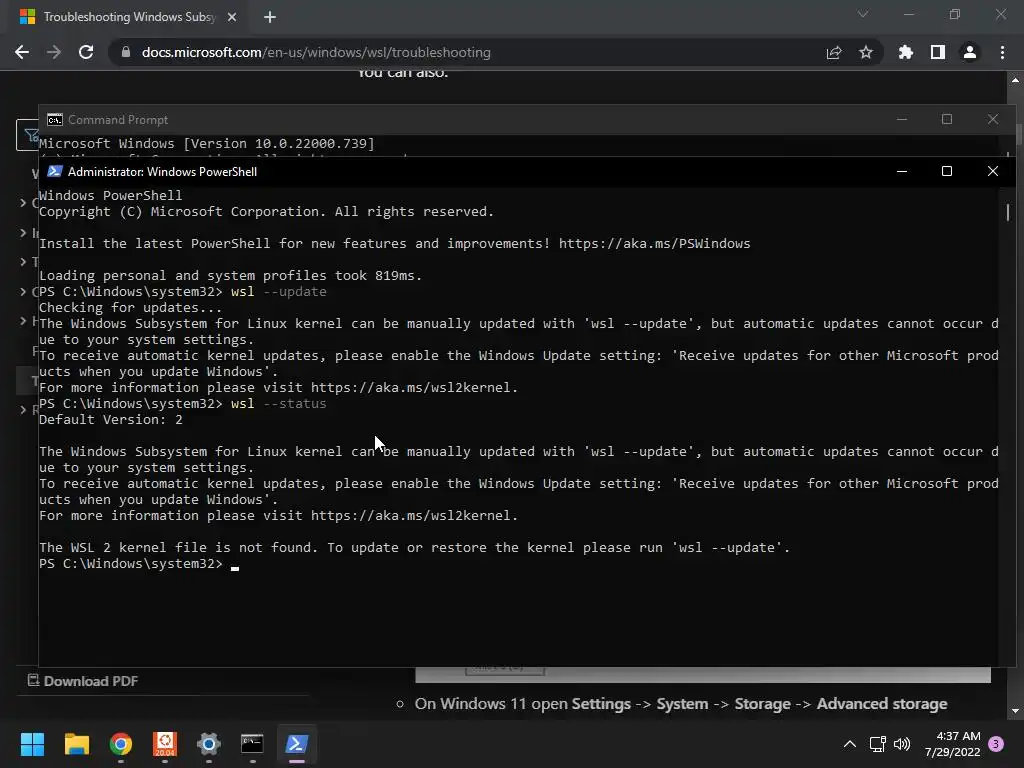Go back using the browser back arrow

click(22, 52)
